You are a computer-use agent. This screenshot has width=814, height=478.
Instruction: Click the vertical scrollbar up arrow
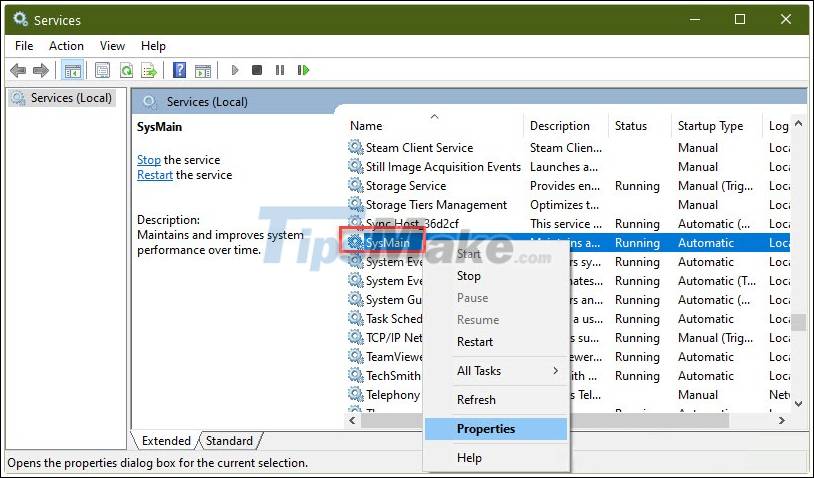[x=799, y=124]
